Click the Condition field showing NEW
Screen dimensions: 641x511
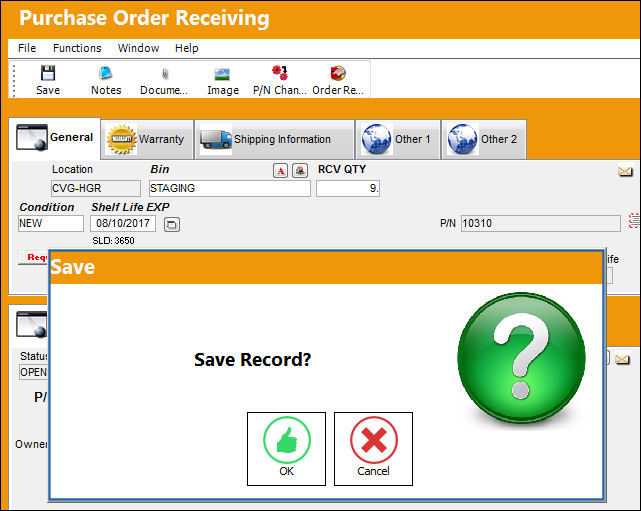click(51, 224)
